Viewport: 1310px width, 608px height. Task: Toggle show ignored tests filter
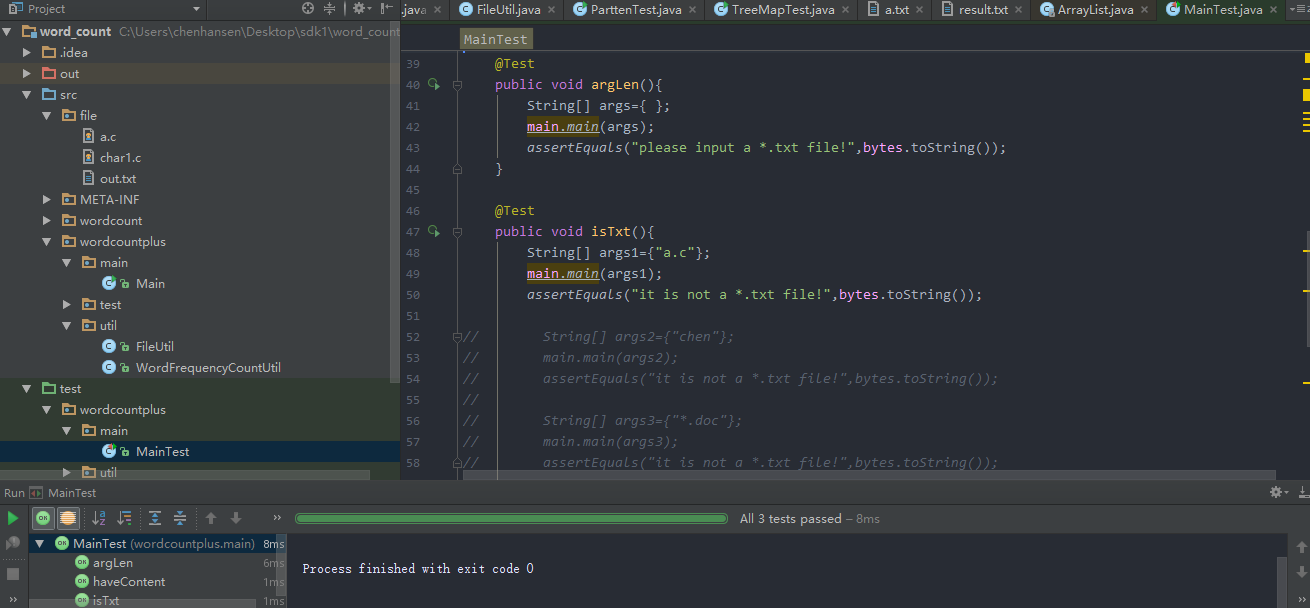pos(67,518)
